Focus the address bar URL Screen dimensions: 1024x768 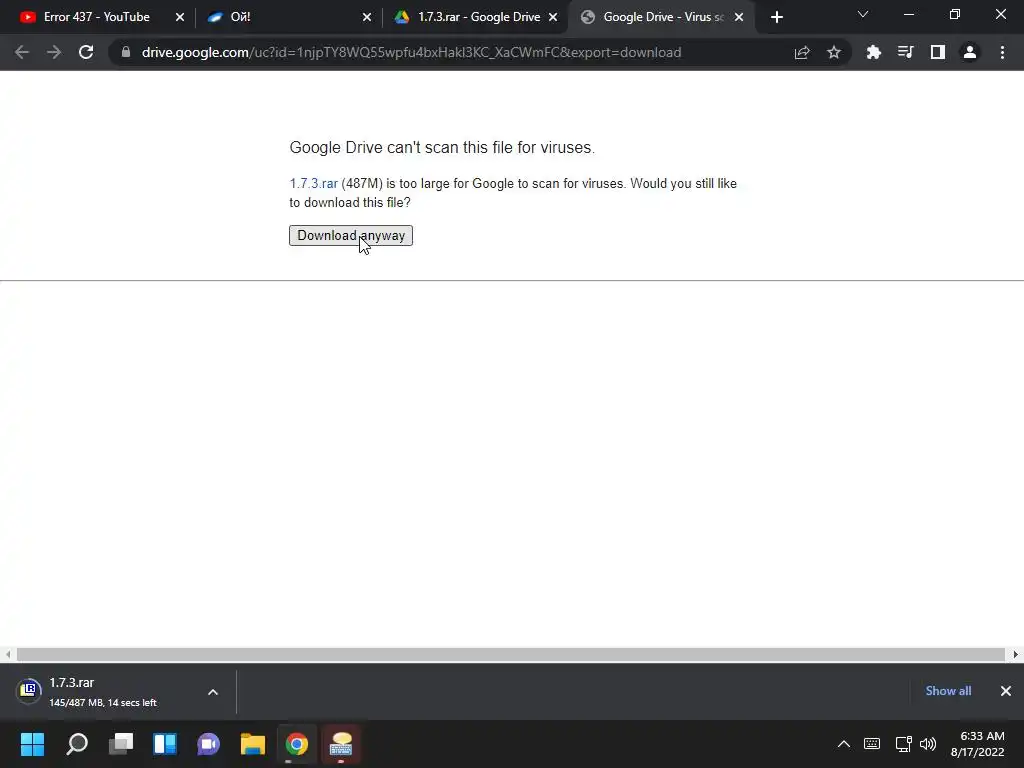pos(411,52)
